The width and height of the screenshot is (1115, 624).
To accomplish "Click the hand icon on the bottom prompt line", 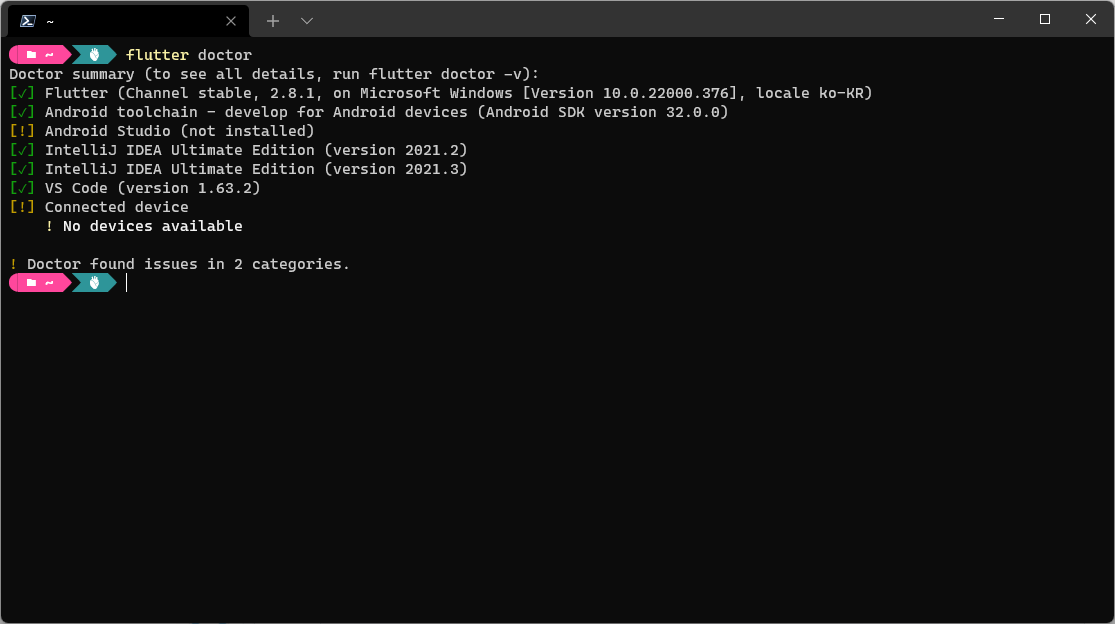I will point(93,282).
